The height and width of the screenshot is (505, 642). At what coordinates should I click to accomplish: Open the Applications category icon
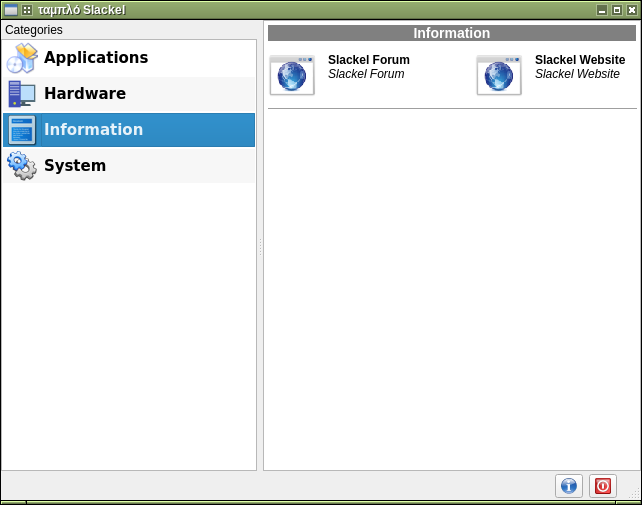coord(22,58)
